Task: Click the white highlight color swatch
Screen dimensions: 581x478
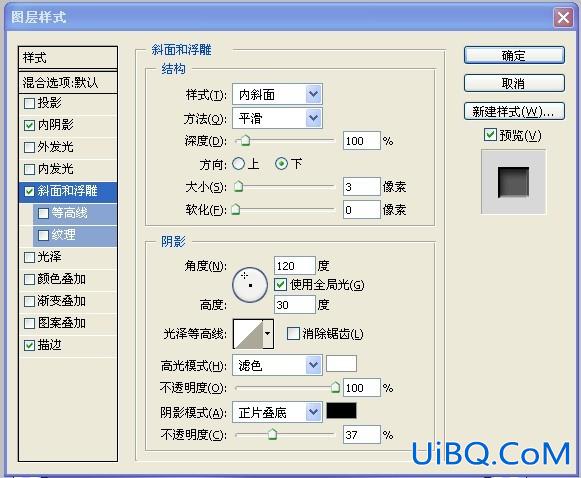Action: (341, 364)
